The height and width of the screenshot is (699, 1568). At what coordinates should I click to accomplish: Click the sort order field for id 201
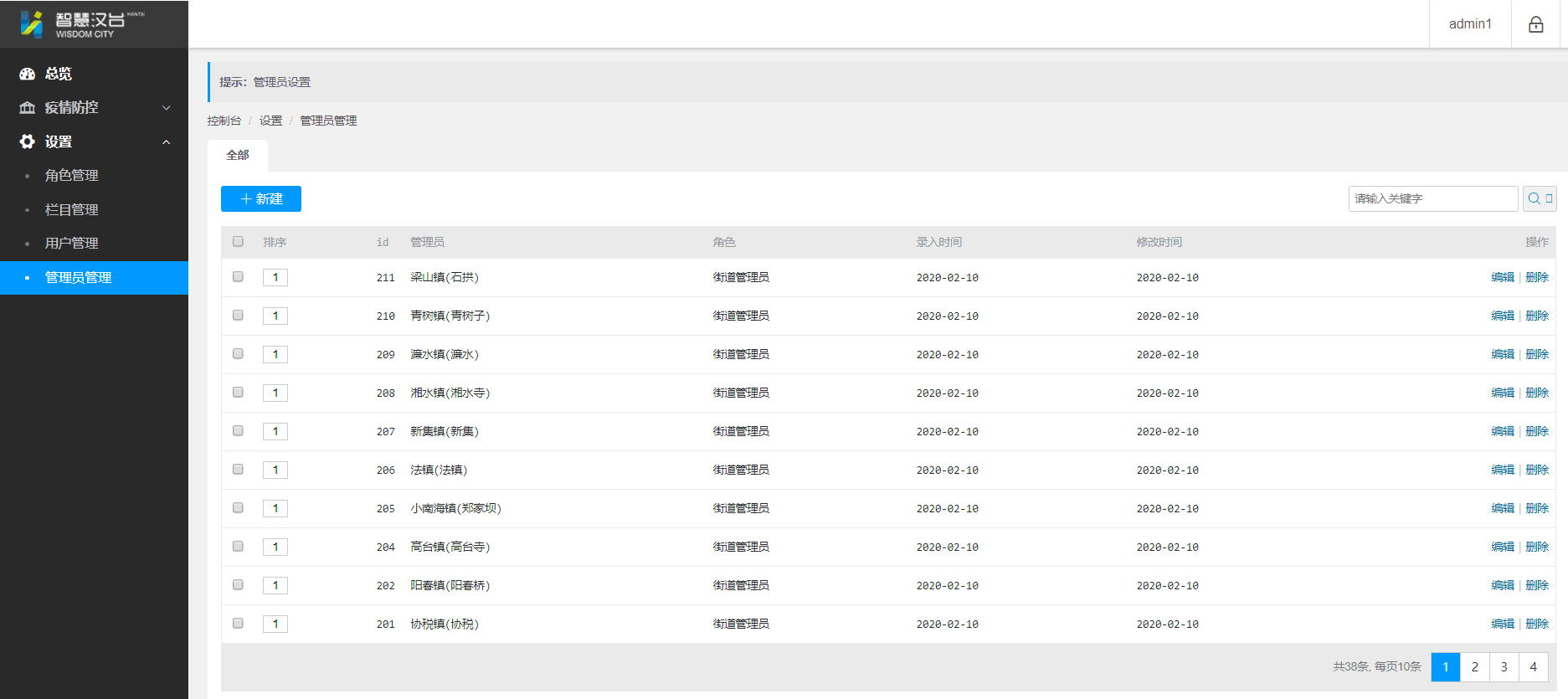click(x=275, y=624)
